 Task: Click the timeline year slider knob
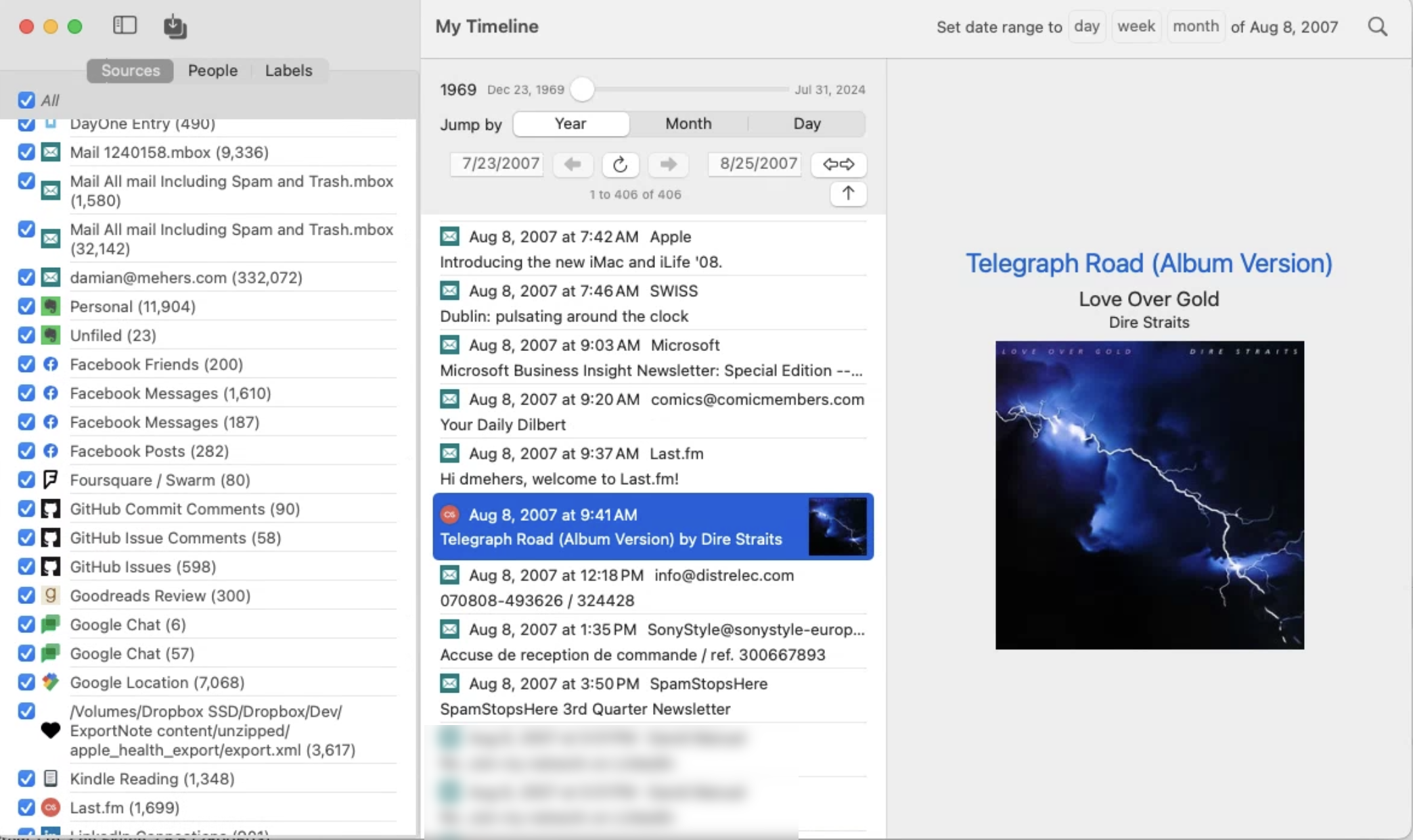(x=582, y=89)
